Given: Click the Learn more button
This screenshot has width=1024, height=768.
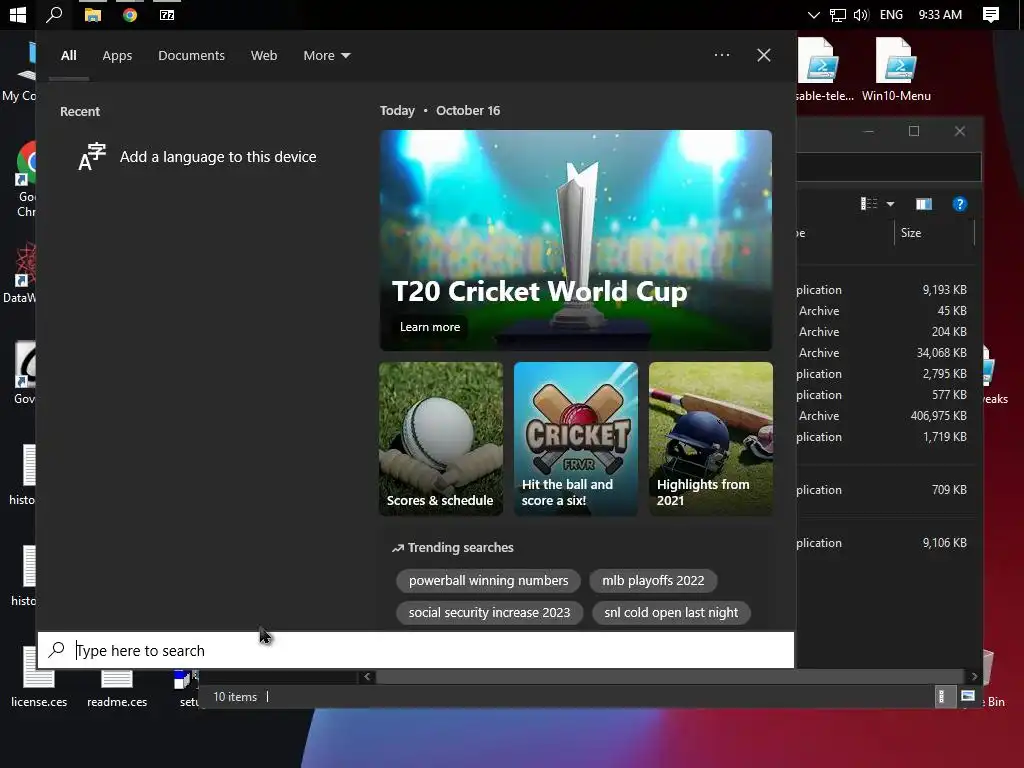Looking at the screenshot, I should [430, 327].
